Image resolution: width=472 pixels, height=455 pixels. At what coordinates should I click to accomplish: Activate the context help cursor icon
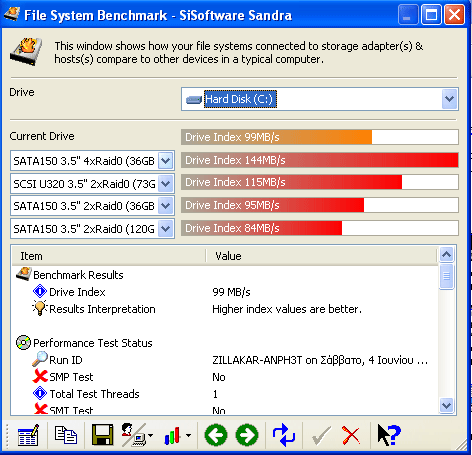pyautogui.click(x=389, y=435)
